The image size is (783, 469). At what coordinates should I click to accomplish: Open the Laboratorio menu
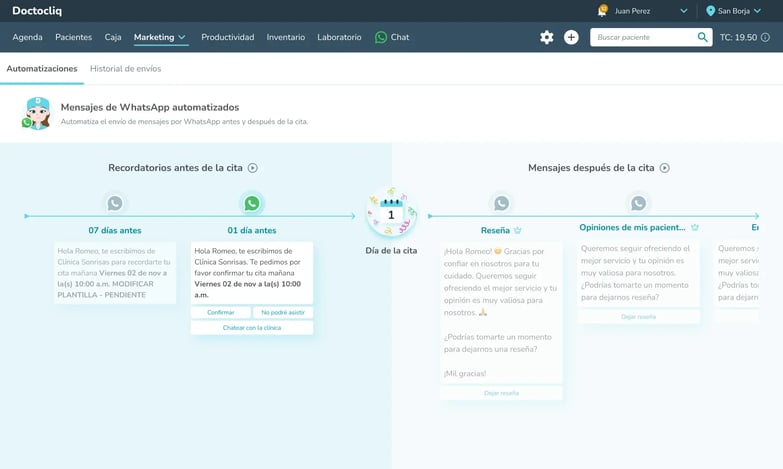point(339,37)
